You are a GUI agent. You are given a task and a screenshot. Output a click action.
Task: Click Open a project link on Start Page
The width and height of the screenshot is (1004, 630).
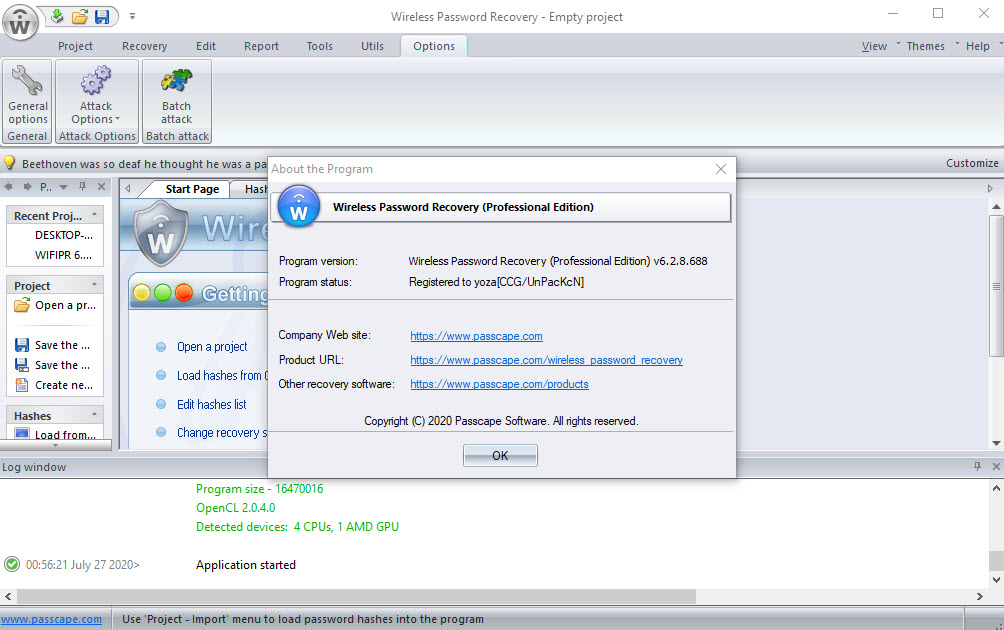212,346
